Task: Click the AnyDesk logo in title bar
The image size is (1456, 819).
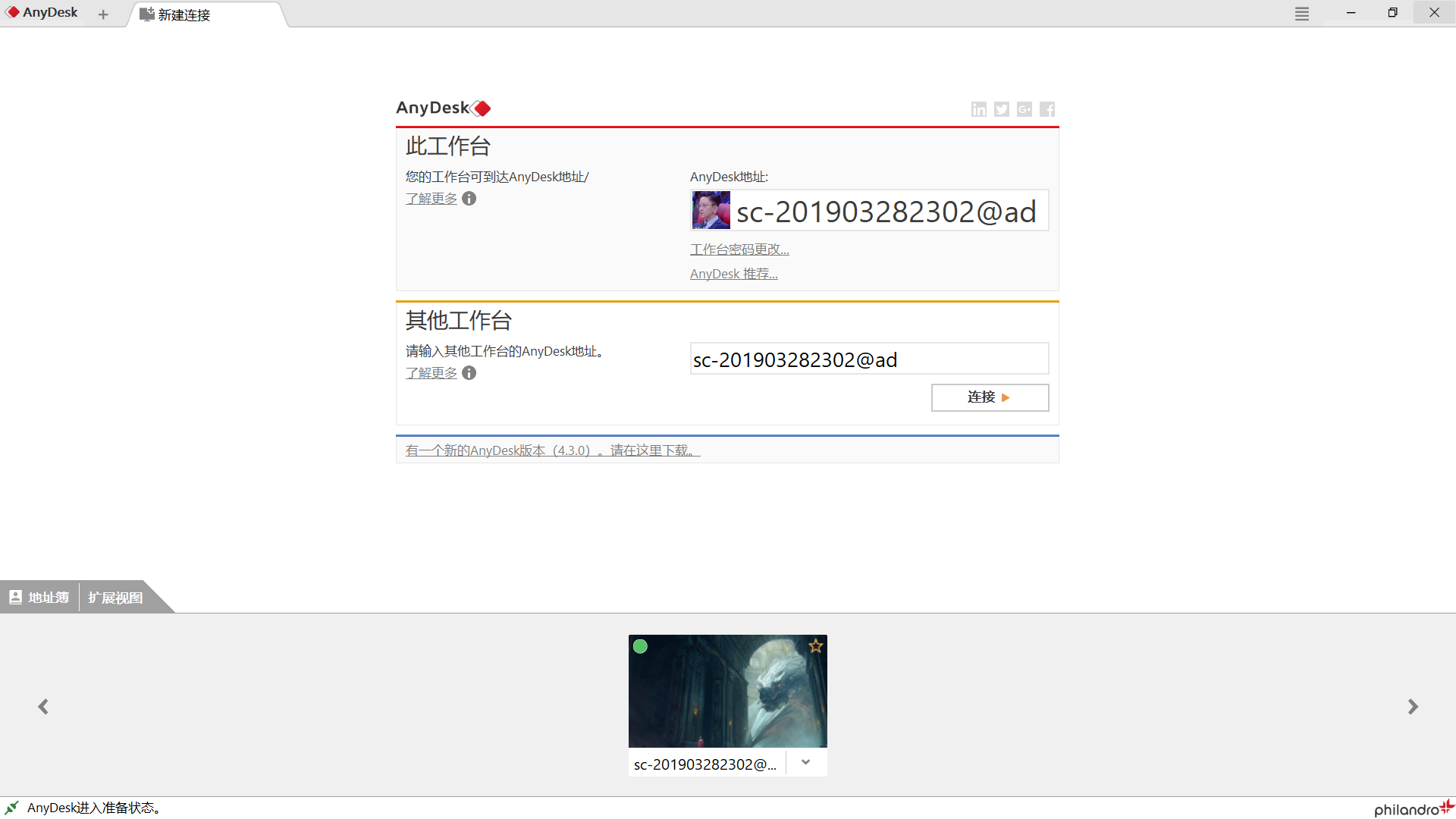Action: pos(42,13)
